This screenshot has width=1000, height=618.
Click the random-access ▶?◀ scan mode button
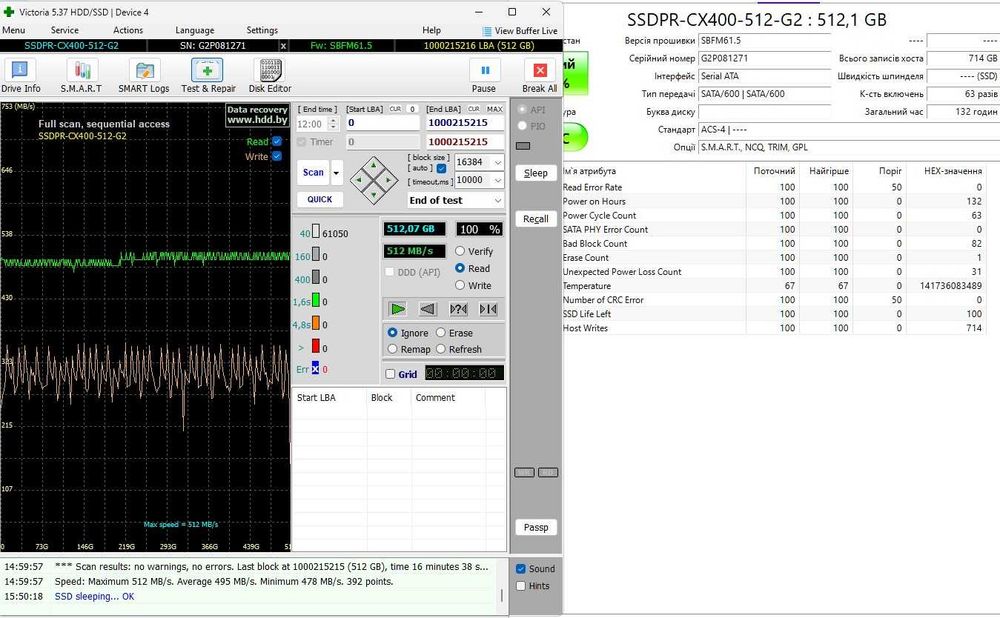(x=458, y=309)
